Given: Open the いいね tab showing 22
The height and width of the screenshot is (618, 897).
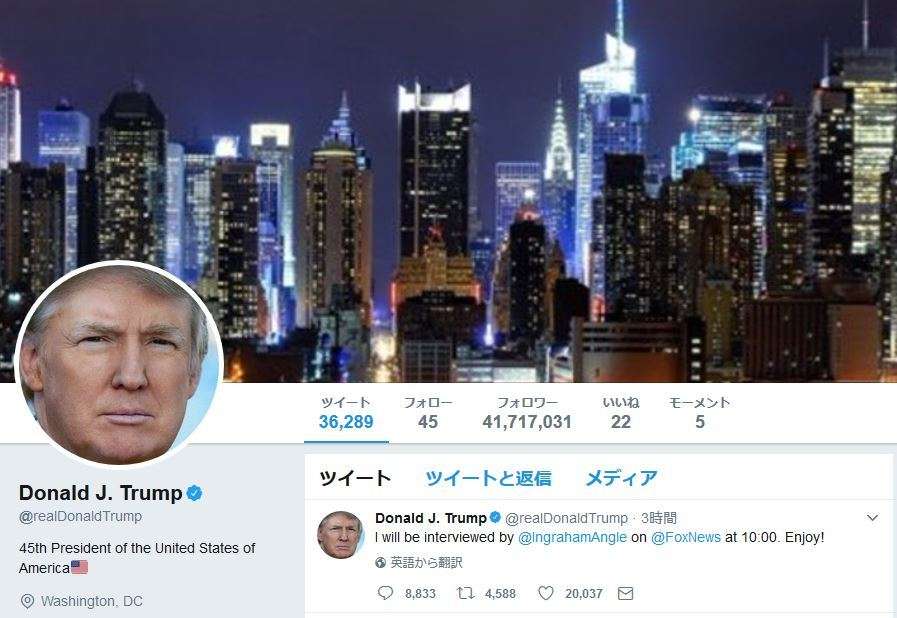Looking at the screenshot, I should 621,413.
